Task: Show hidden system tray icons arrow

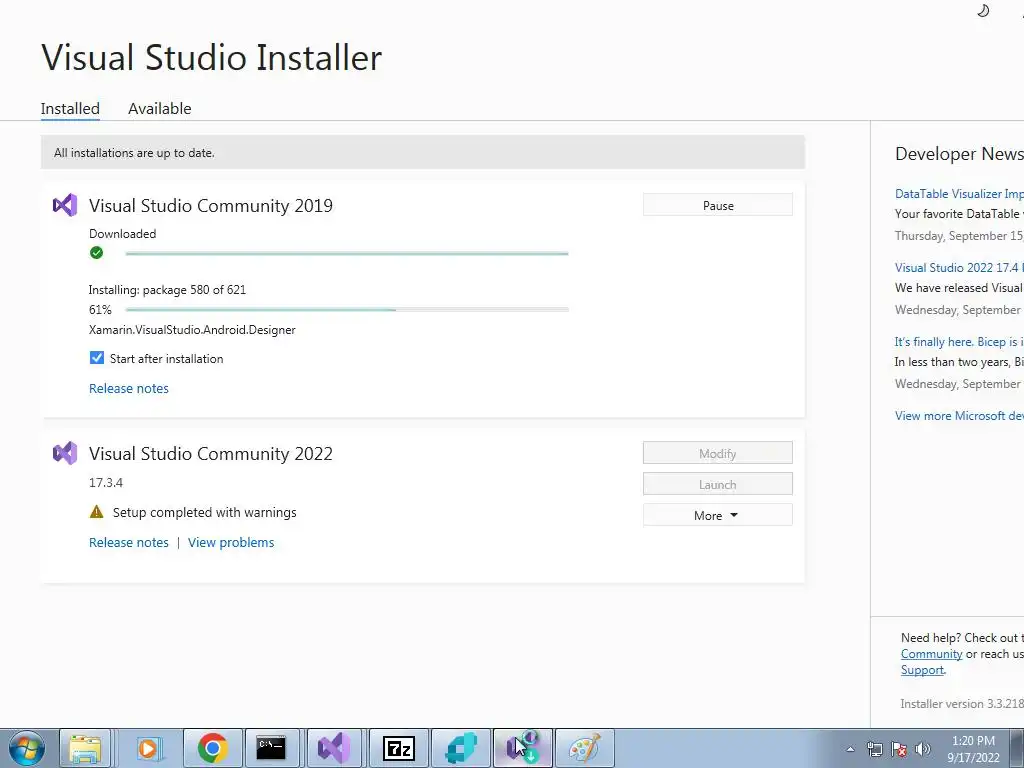Action: point(850,749)
